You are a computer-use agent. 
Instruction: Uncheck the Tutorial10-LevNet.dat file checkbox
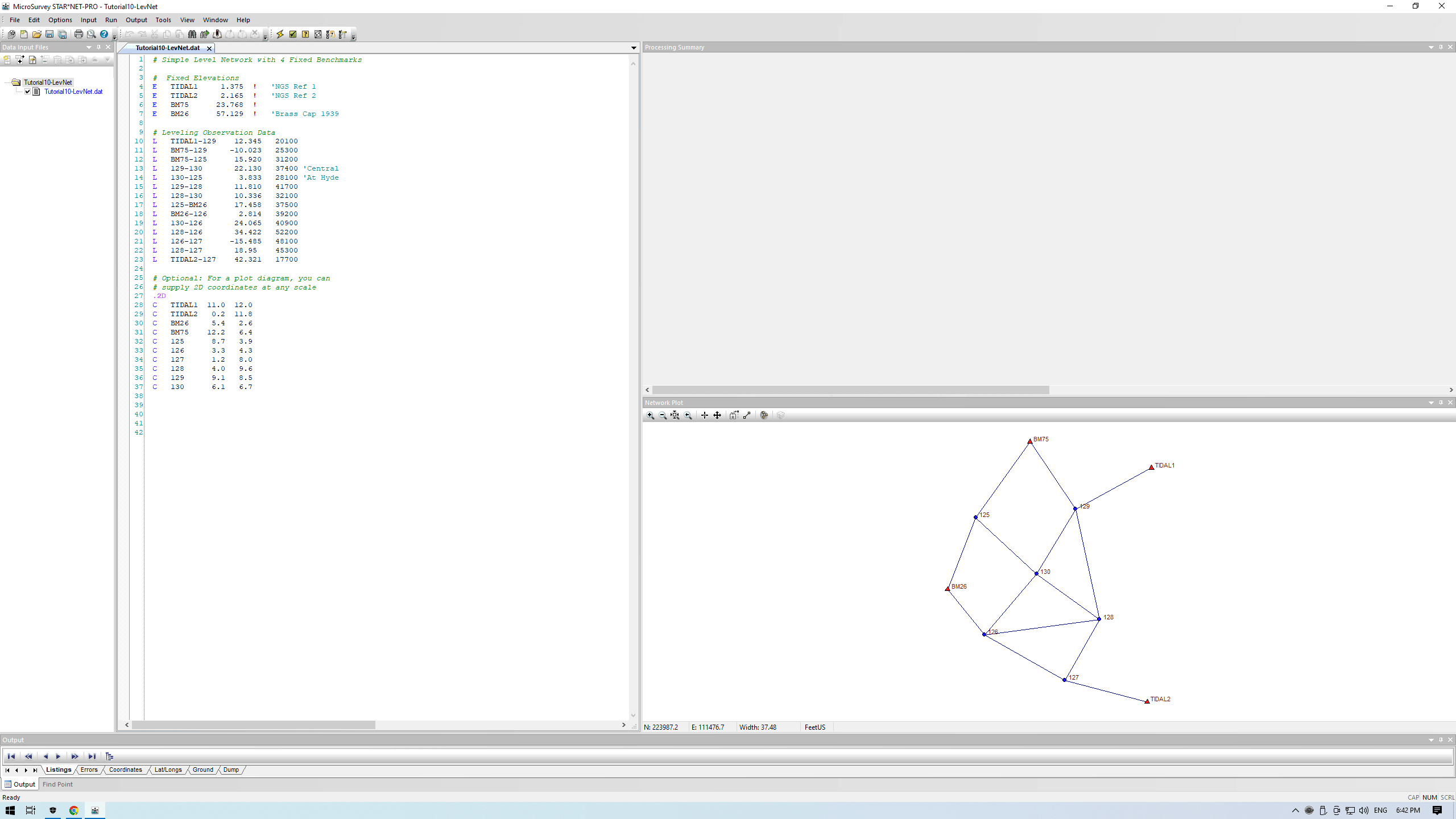point(27,92)
